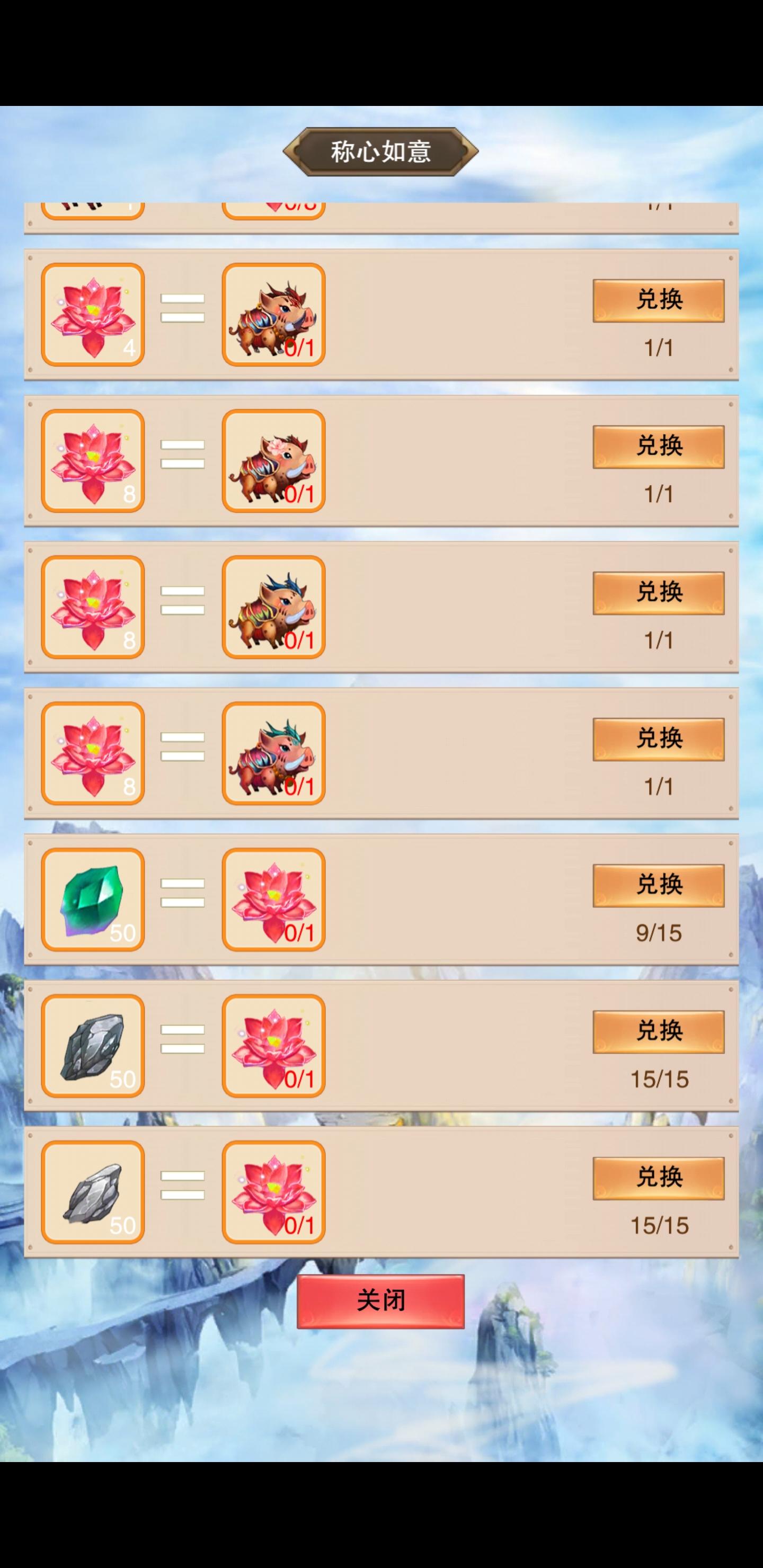Tap the green emerald gem icon
Image resolution: width=763 pixels, height=1568 pixels.
click(x=93, y=899)
